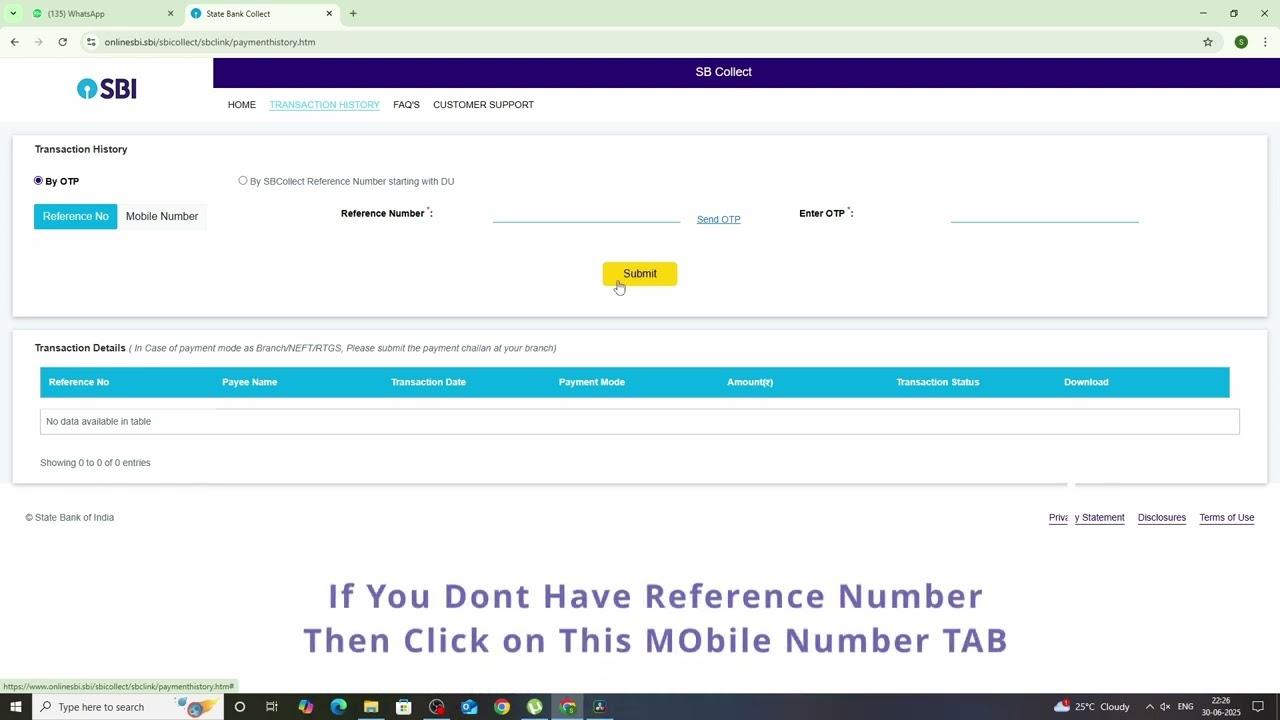Open the ENG language indicator
The height and width of the screenshot is (720, 1280).
[1186, 707]
